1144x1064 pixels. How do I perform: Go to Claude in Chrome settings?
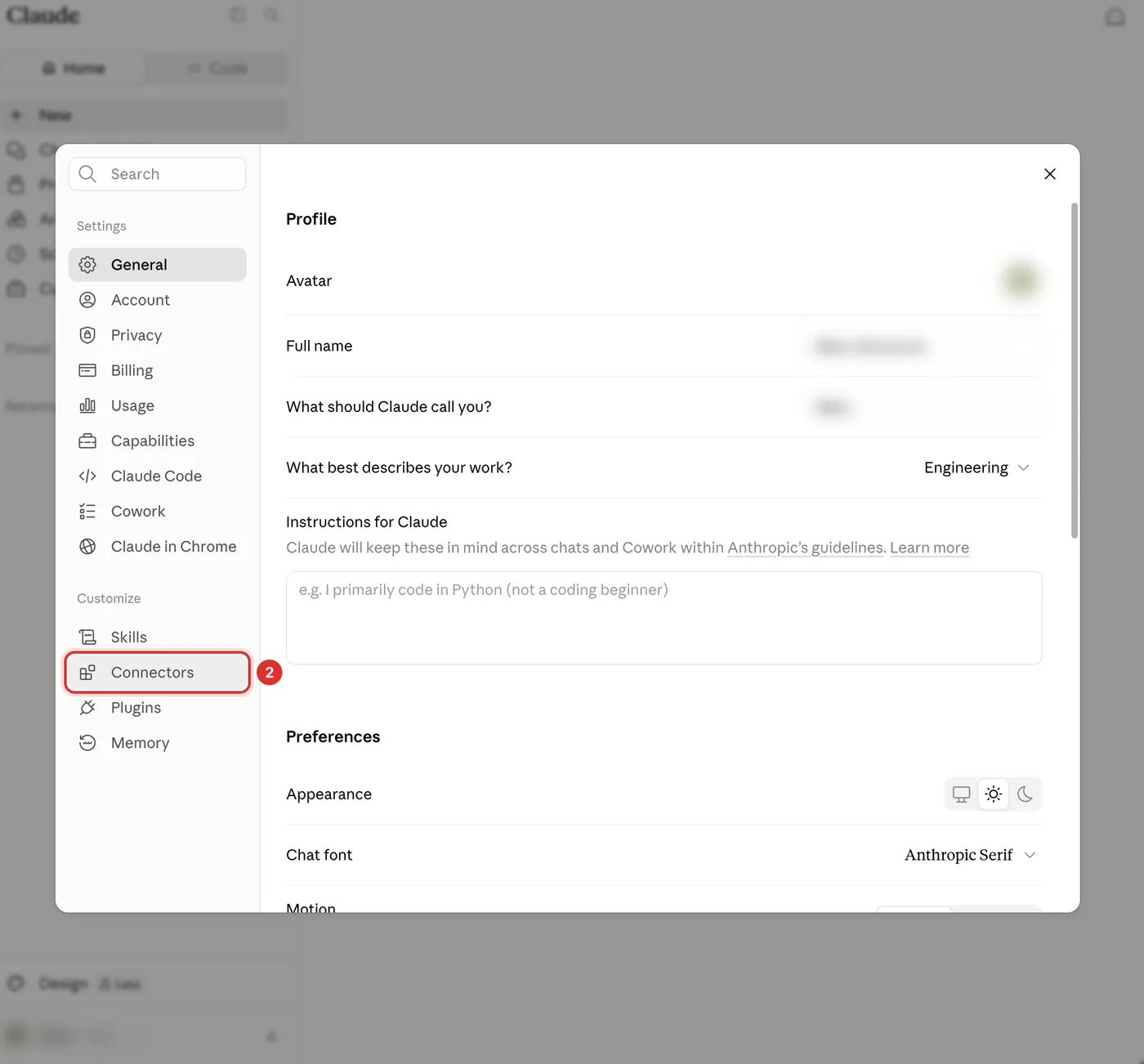(158, 547)
